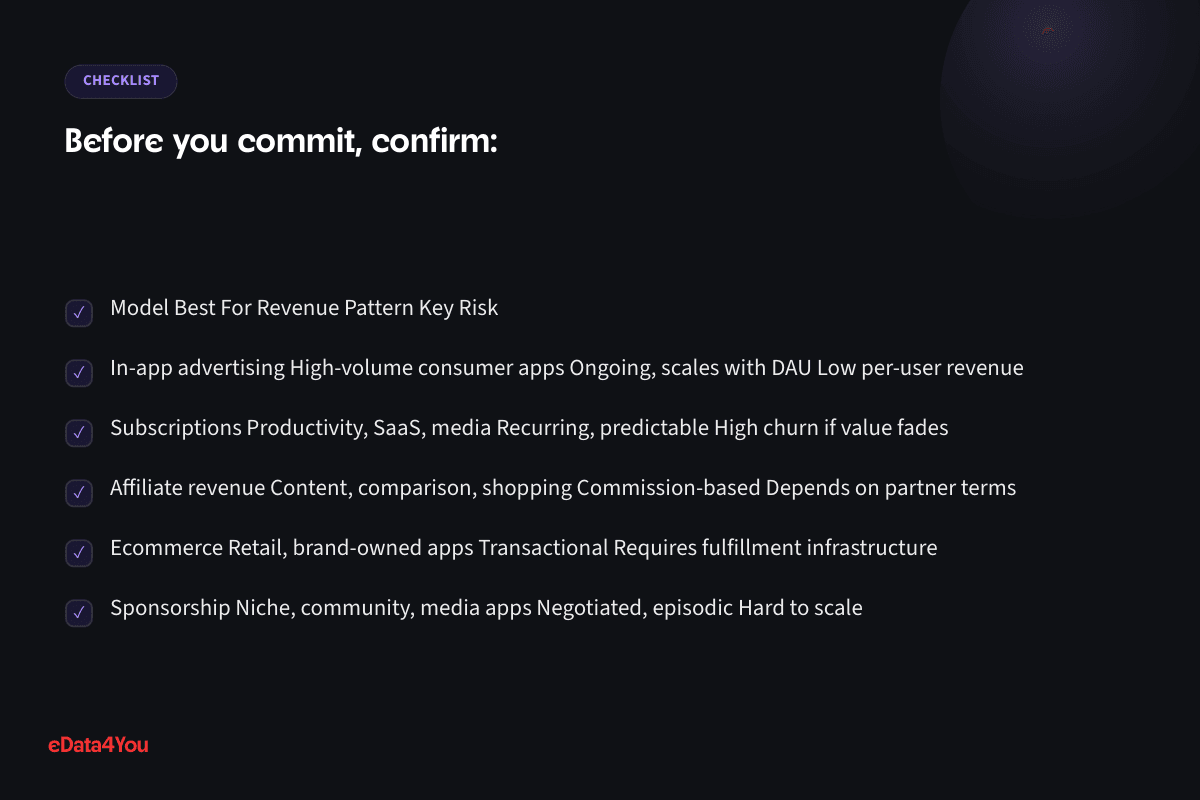Click the eData4You logo
The image size is (1200, 800).
point(98,744)
